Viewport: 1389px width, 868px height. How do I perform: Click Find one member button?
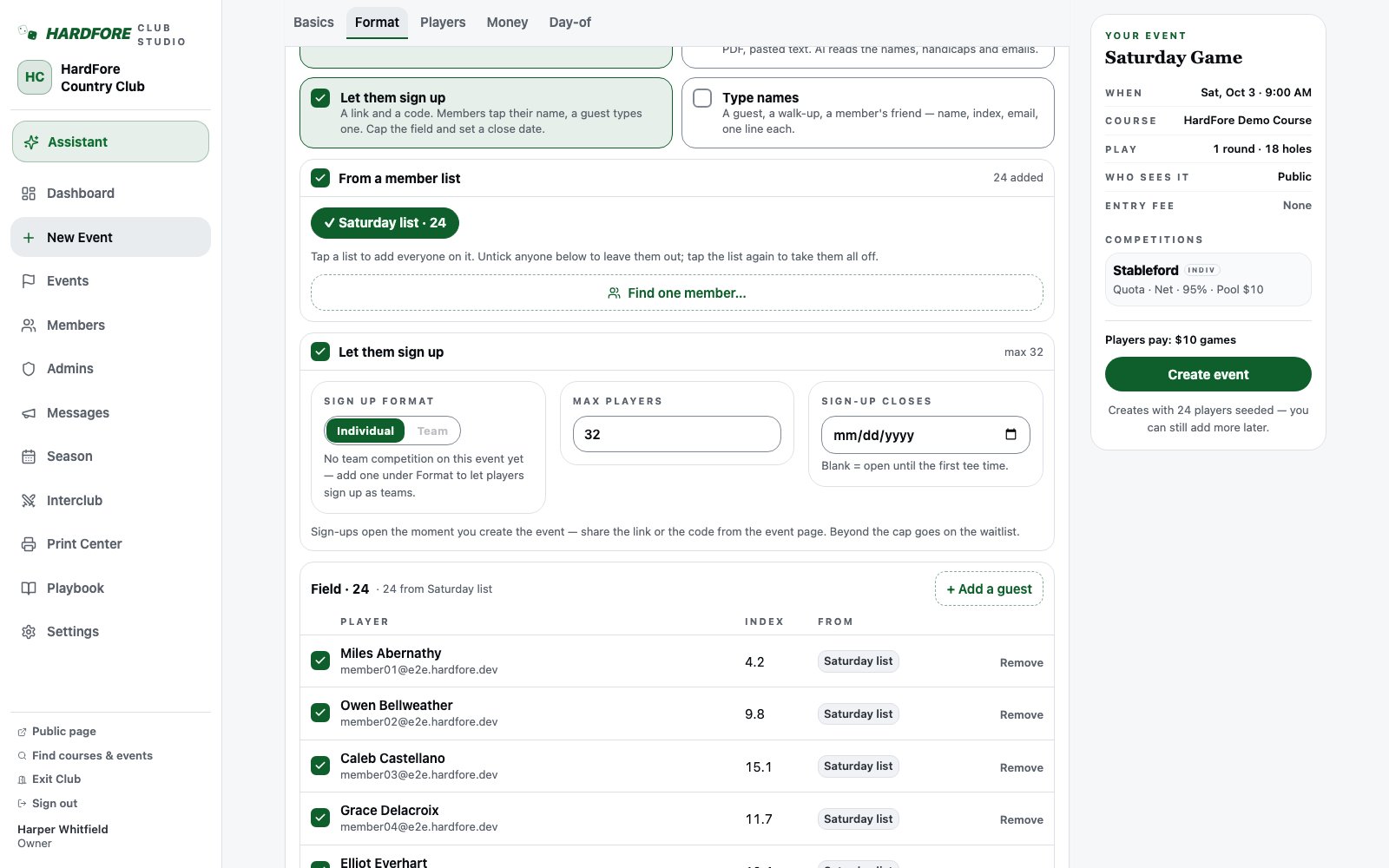(x=677, y=293)
